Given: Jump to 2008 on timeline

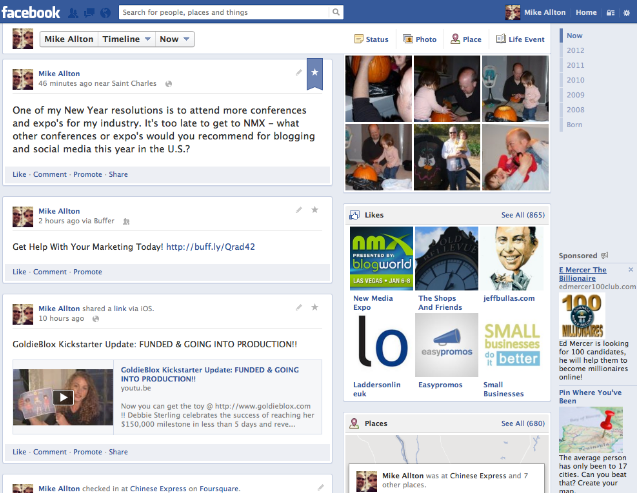Looking at the screenshot, I should point(575,110).
